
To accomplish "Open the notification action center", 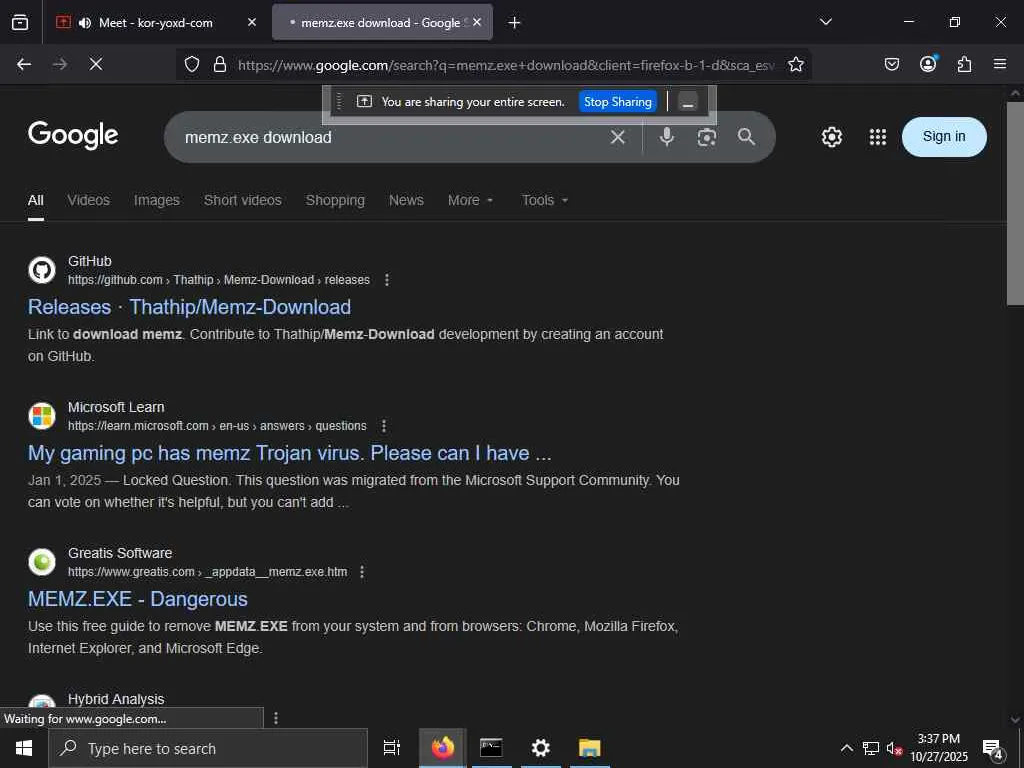I will [992, 748].
